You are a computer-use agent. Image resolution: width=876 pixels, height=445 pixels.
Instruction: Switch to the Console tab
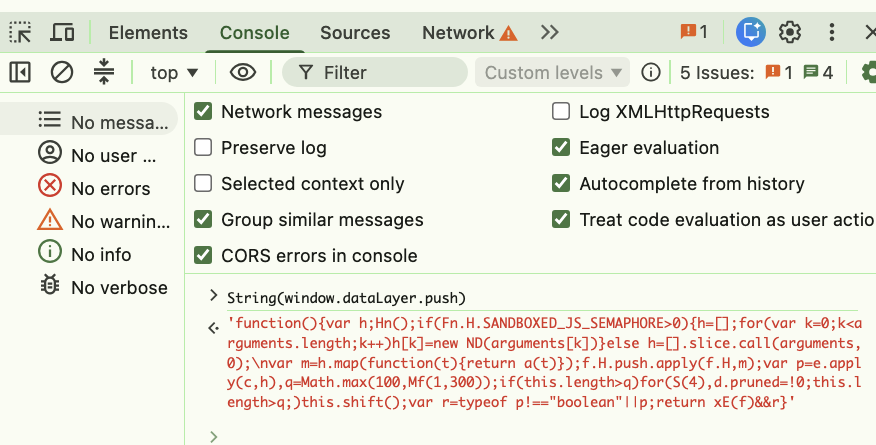(255, 32)
